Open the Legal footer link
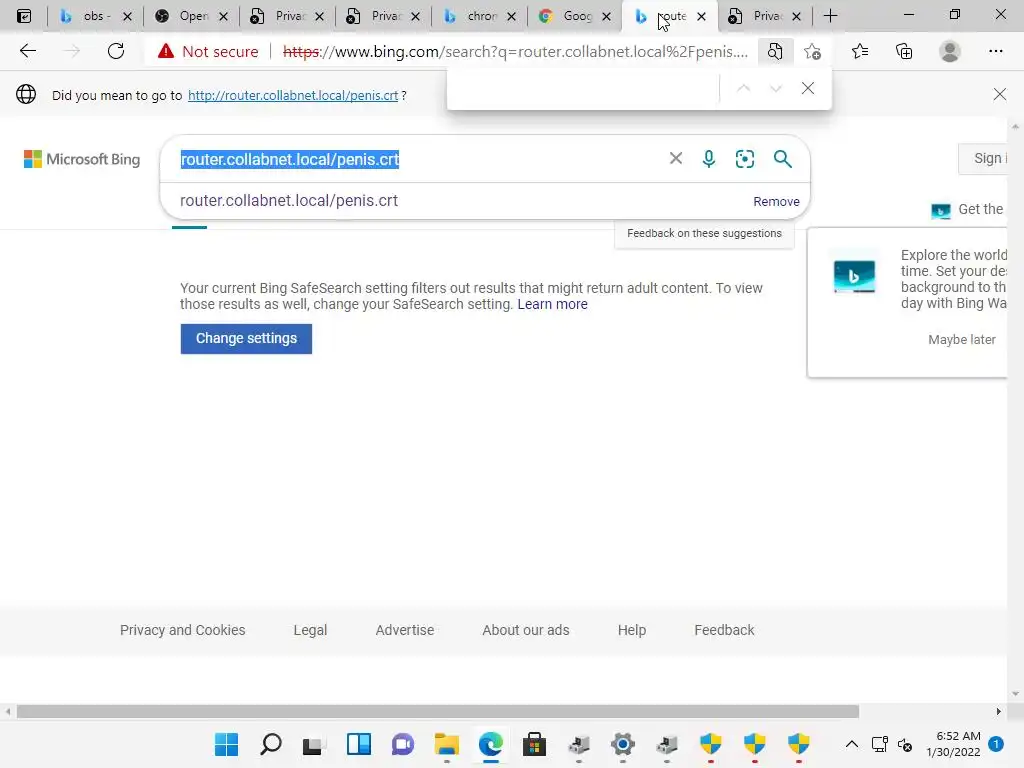 310,630
